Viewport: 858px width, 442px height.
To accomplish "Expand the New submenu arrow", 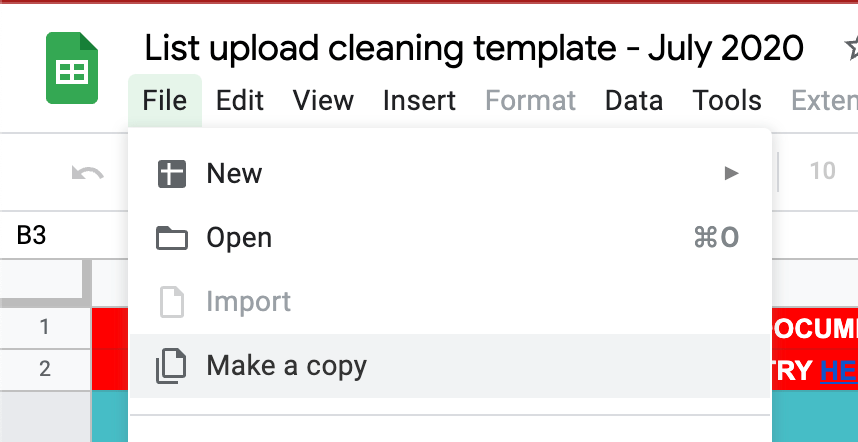I will click(x=732, y=174).
